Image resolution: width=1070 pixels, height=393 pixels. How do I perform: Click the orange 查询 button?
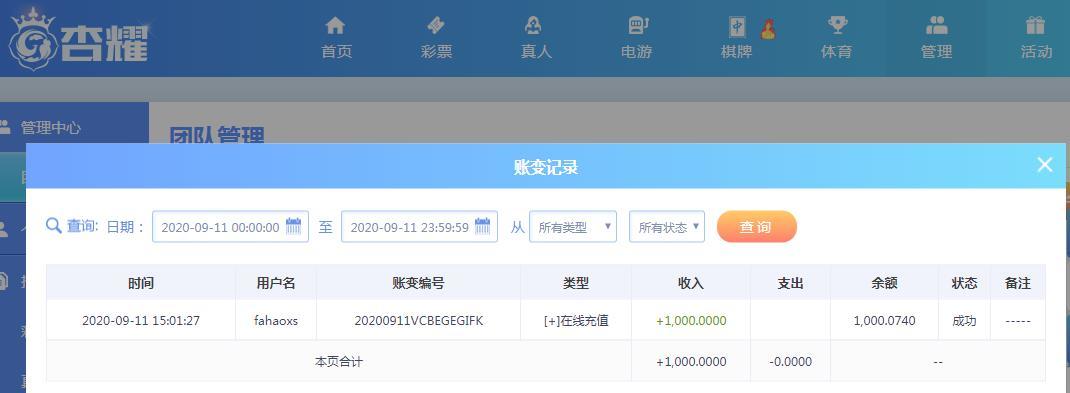[x=756, y=227]
